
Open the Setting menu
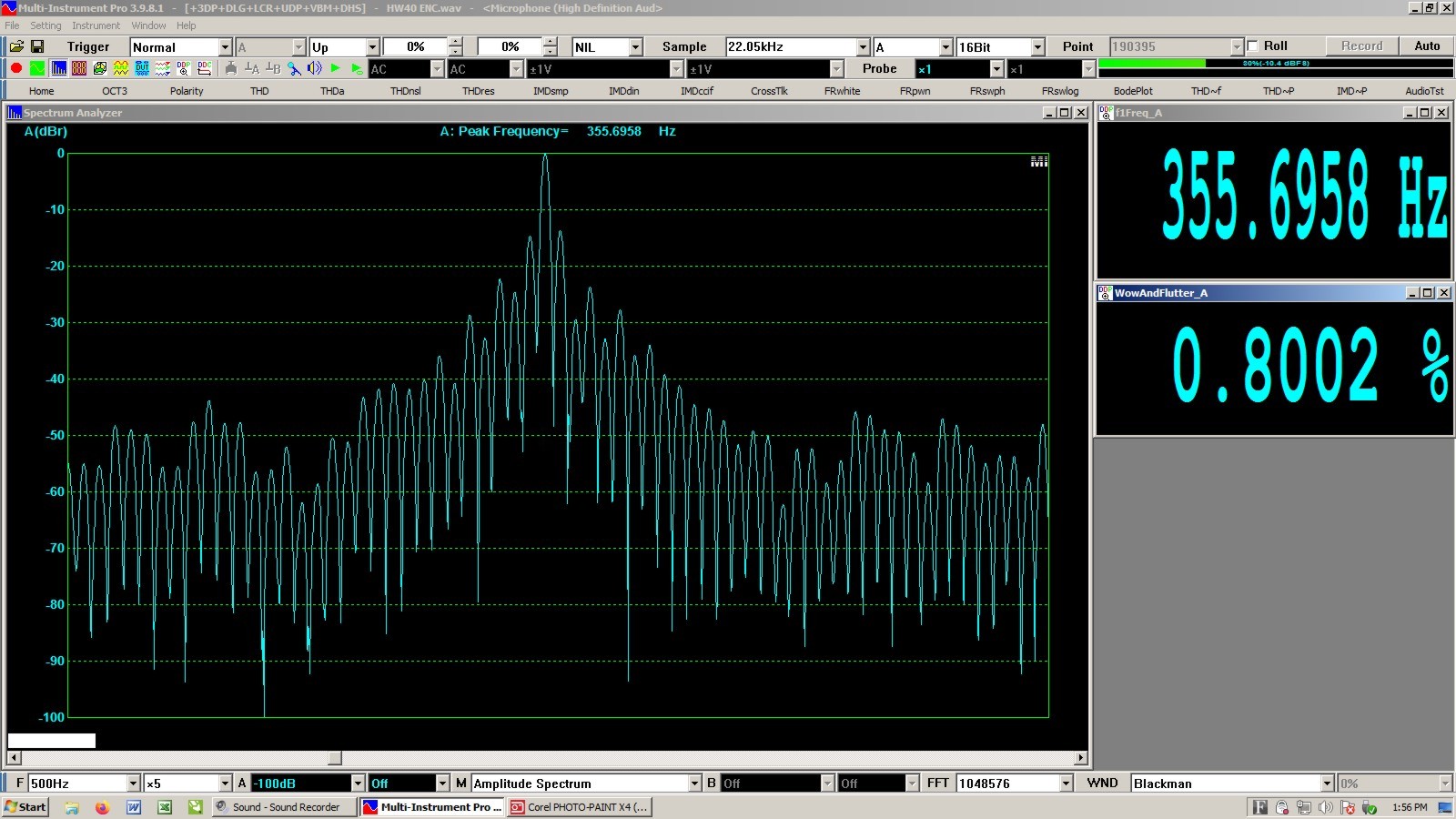[45, 25]
